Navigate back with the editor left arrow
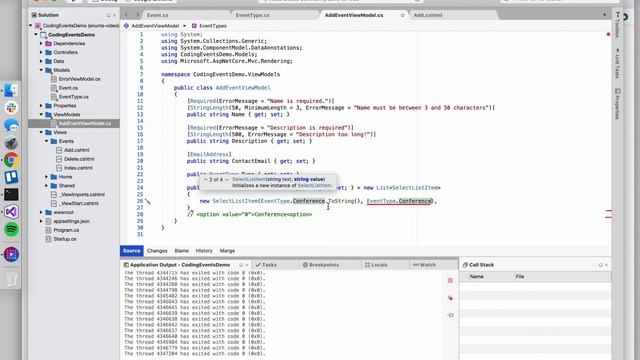The image size is (640, 360). pos(127,15)
